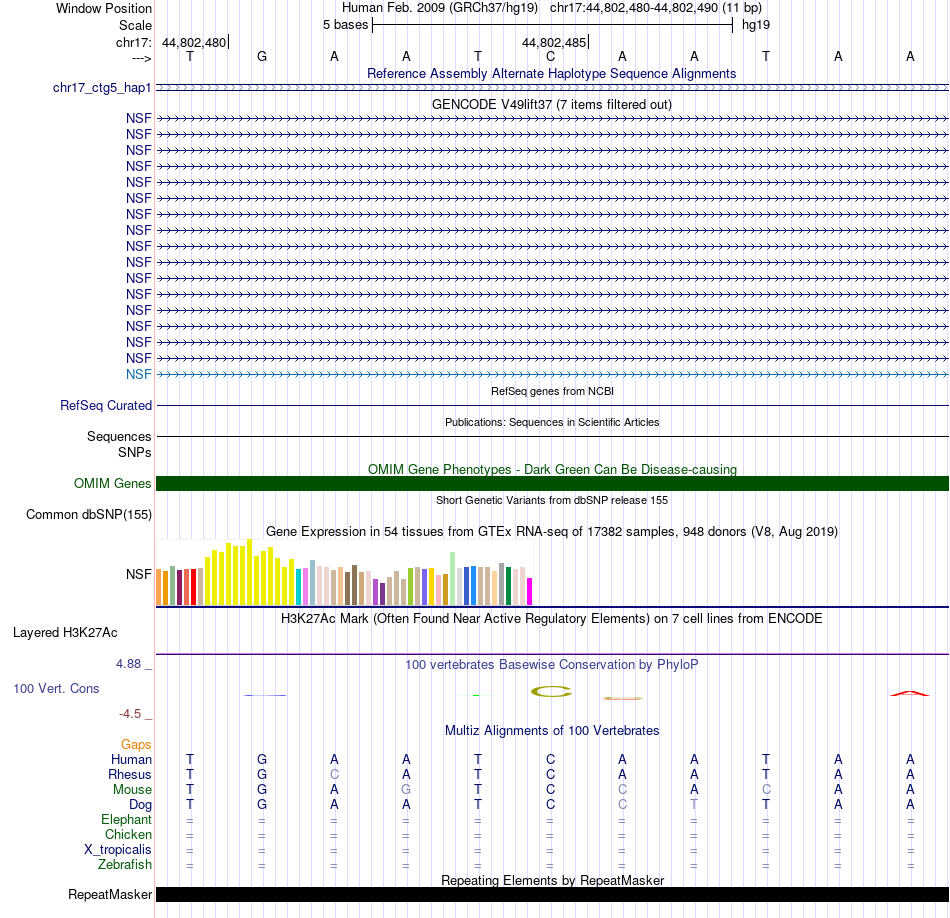
Task: Select the SNPs track label
Action: click(x=135, y=453)
